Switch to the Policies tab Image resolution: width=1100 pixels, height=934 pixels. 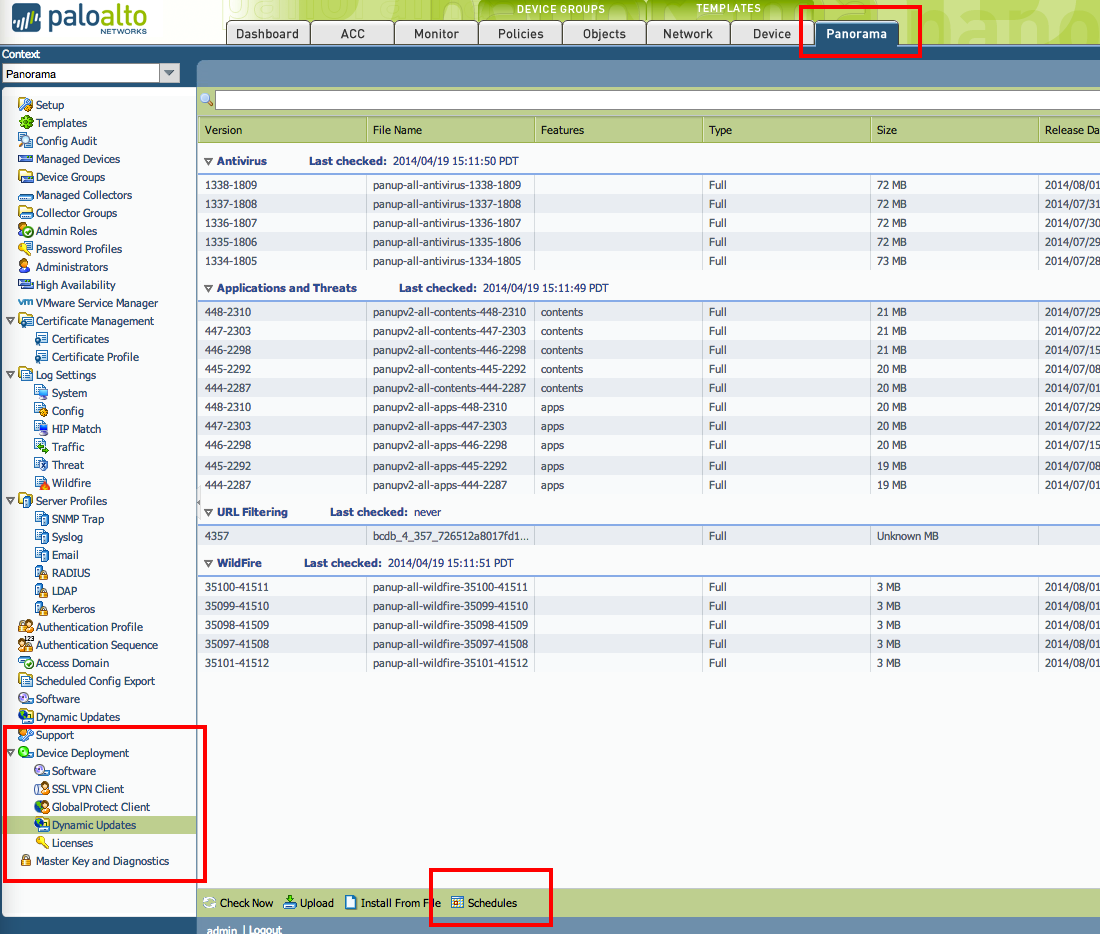click(520, 33)
